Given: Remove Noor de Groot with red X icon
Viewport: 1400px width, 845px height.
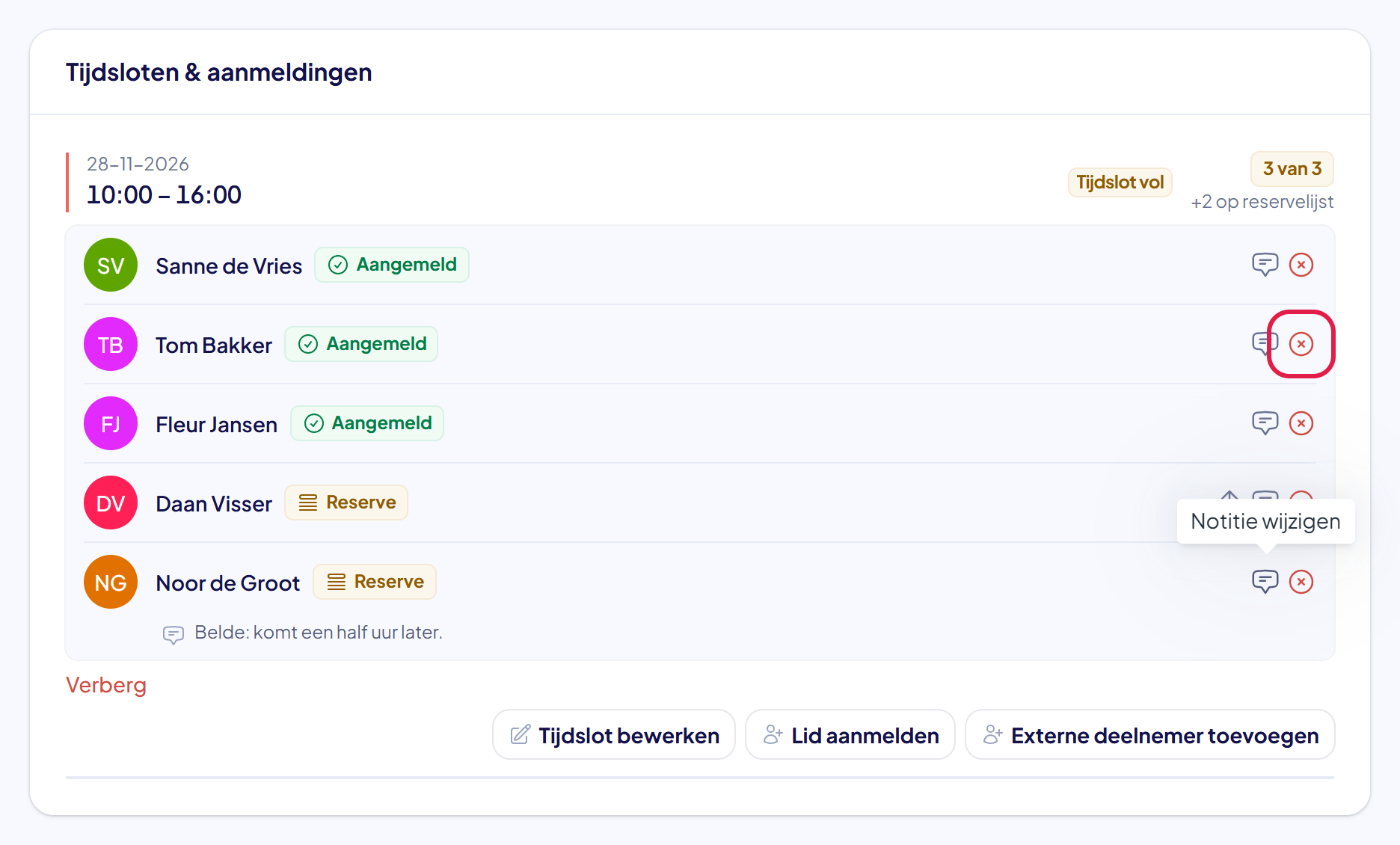Looking at the screenshot, I should tap(1301, 582).
